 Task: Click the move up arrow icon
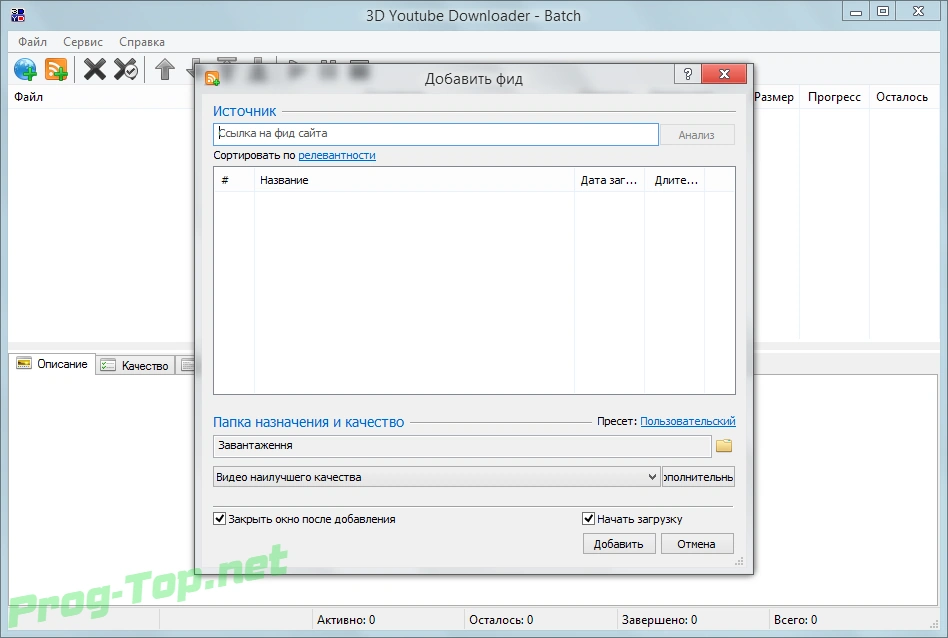pyautogui.click(x=164, y=70)
